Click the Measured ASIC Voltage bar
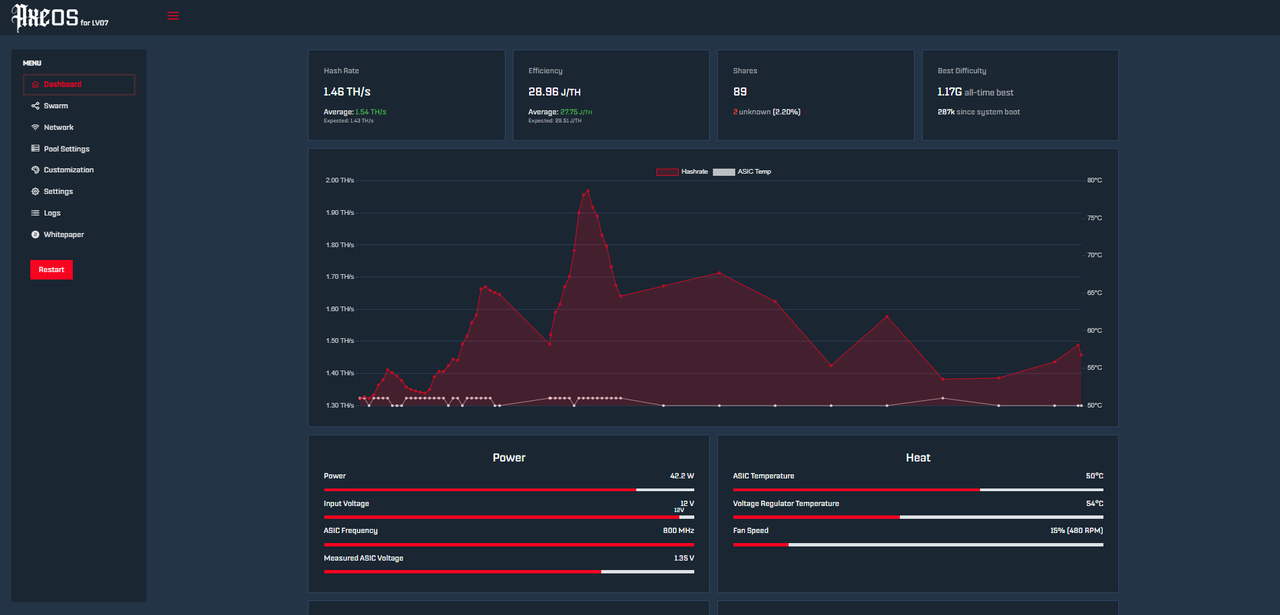Image resolution: width=1280 pixels, height=615 pixels. coord(509,572)
